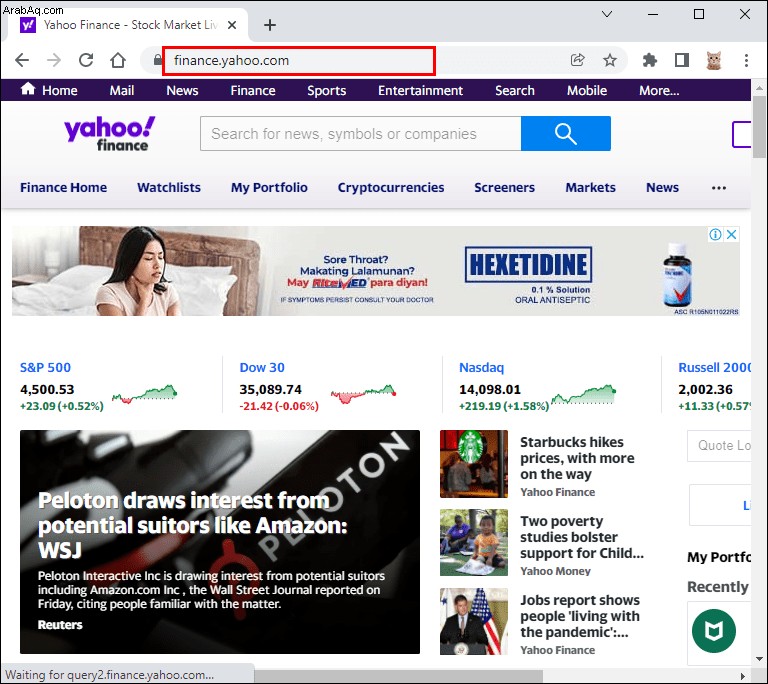Open the Screeners section
The width and height of the screenshot is (768, 684).
pos(504,187)
